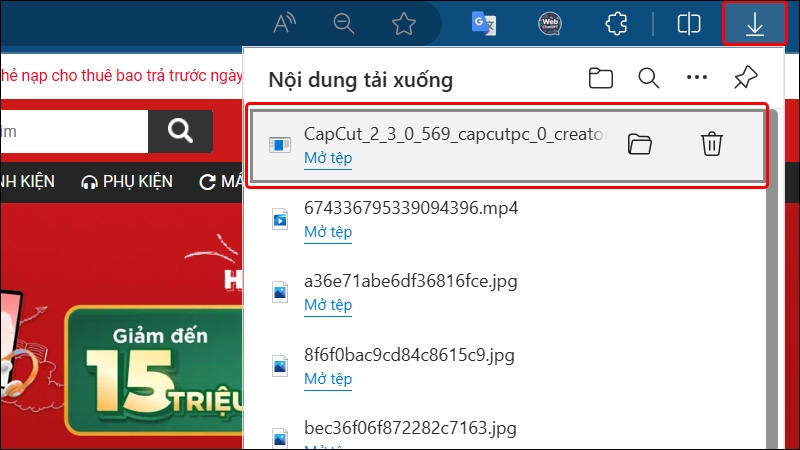
Task: Select the 674336795339094396.mp4 filename
Action: [x=411, y=208]
